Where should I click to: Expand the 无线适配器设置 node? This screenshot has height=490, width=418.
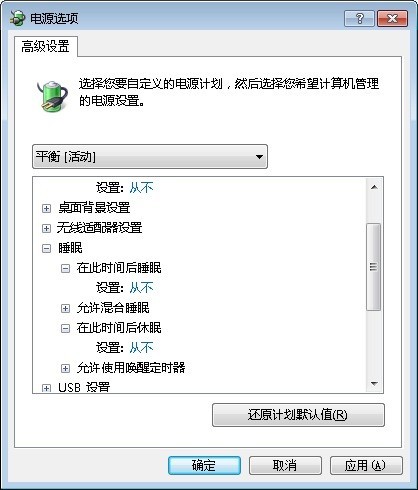46,229
